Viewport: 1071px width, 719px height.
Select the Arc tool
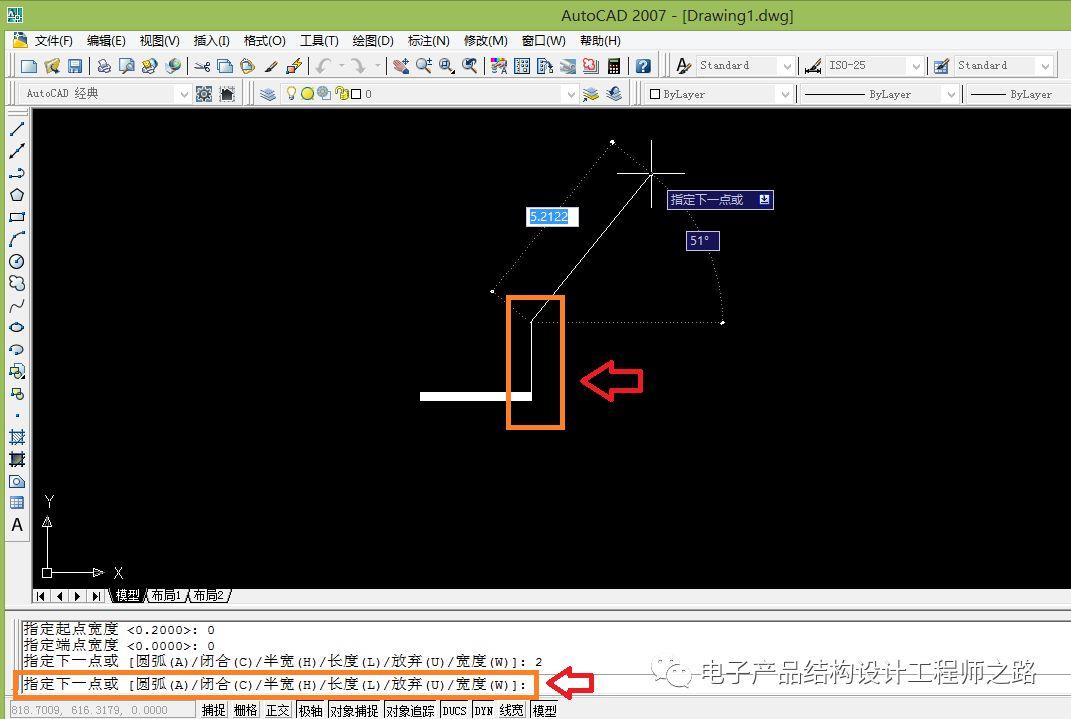(x=17, y=239)
